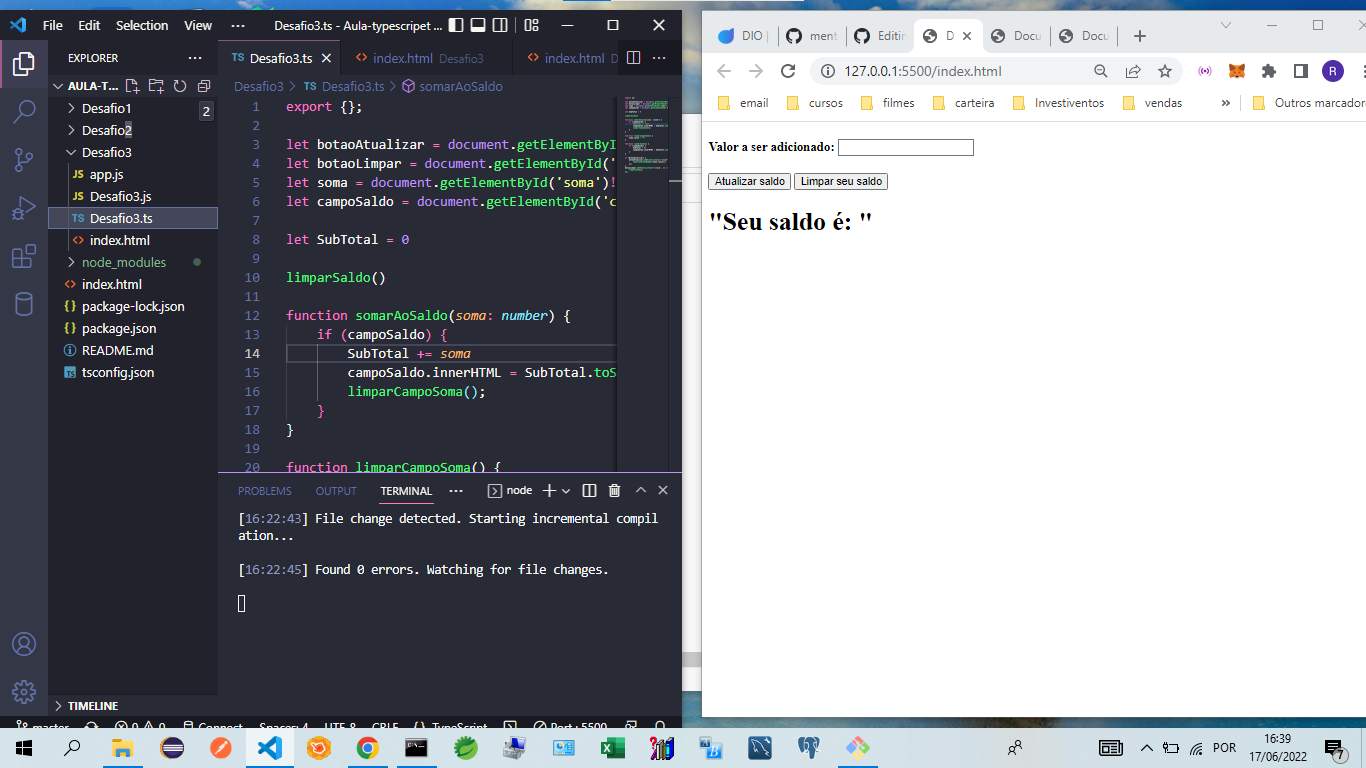Open the File menu
This screenshot has width=1366, height=768.
click(51, 25)
